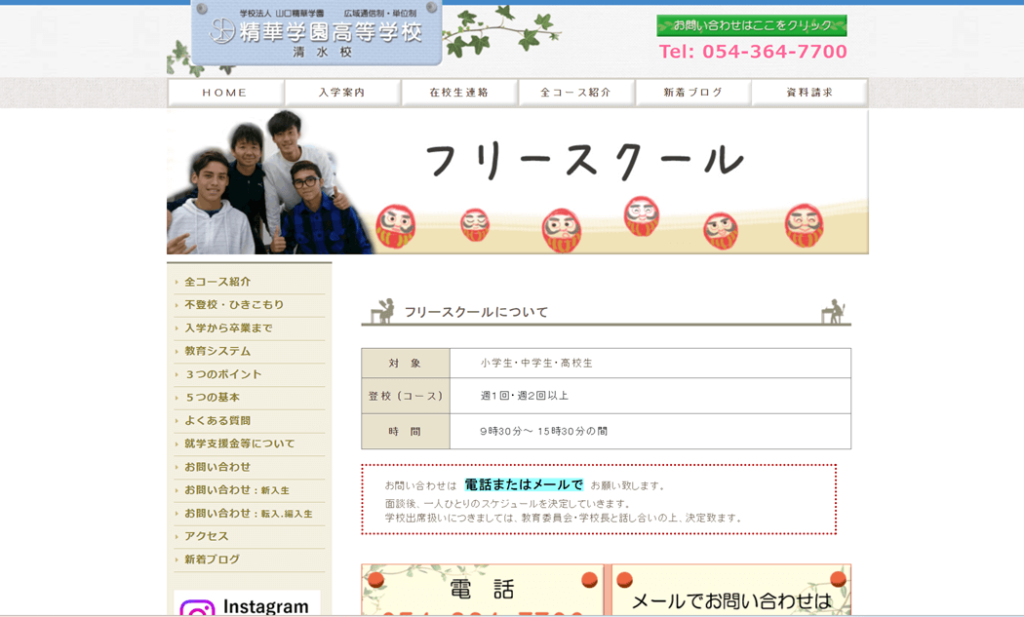Image resolution: width=1024 pixels, height=617 pixels.
Task: Open the 資料請求 navigation tab
Action: coord(810,93)
